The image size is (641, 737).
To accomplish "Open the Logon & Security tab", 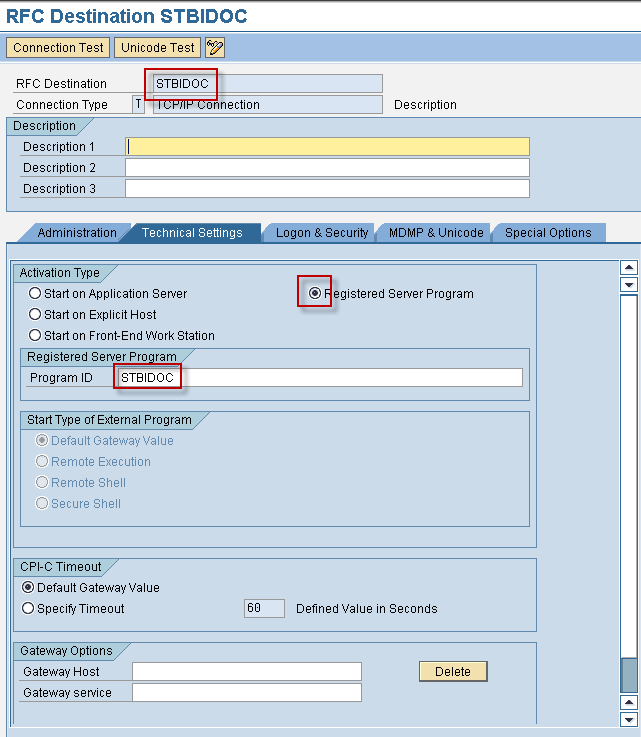I will (x=321, y=233).
